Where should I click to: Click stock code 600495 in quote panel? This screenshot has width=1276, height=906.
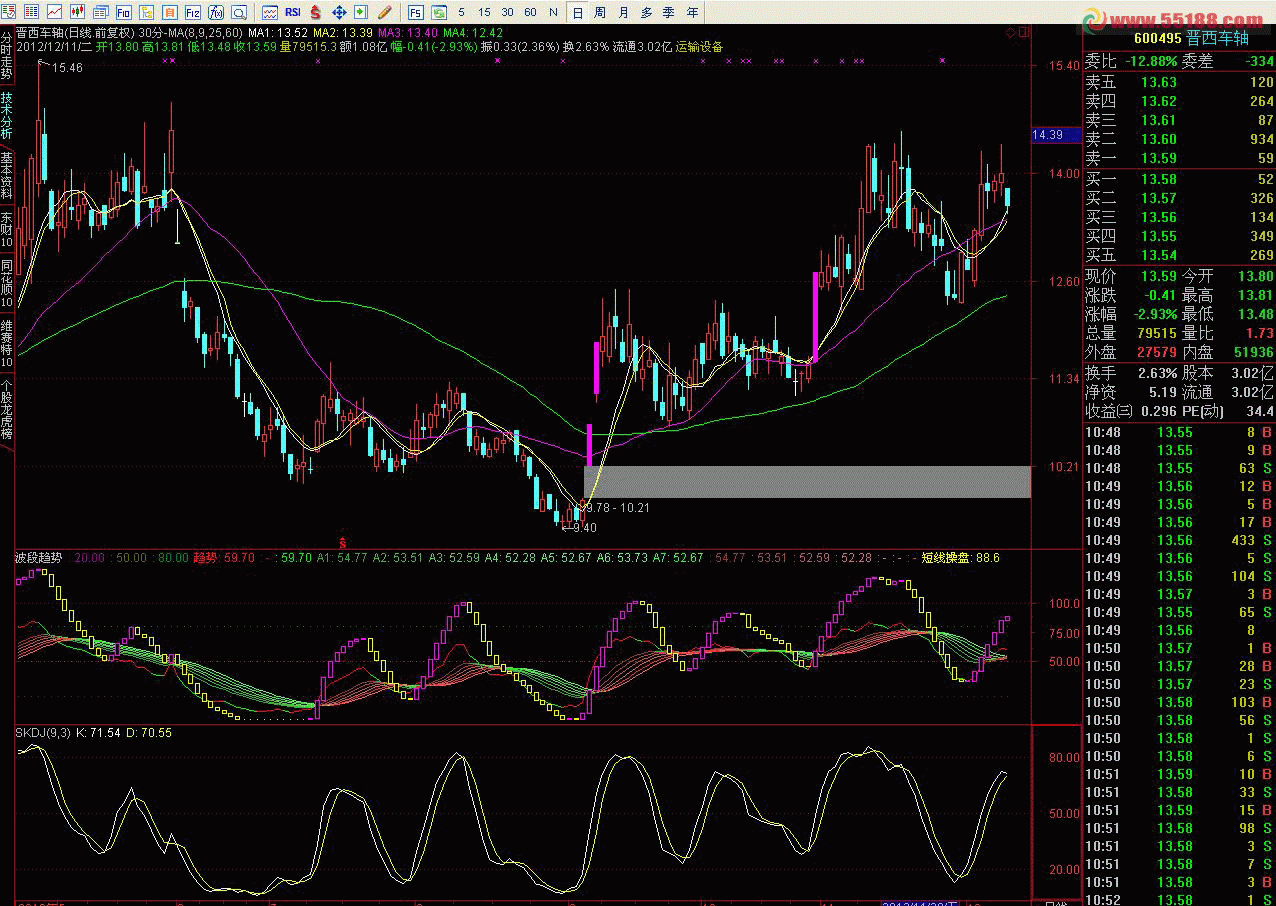pos(1156,38)
